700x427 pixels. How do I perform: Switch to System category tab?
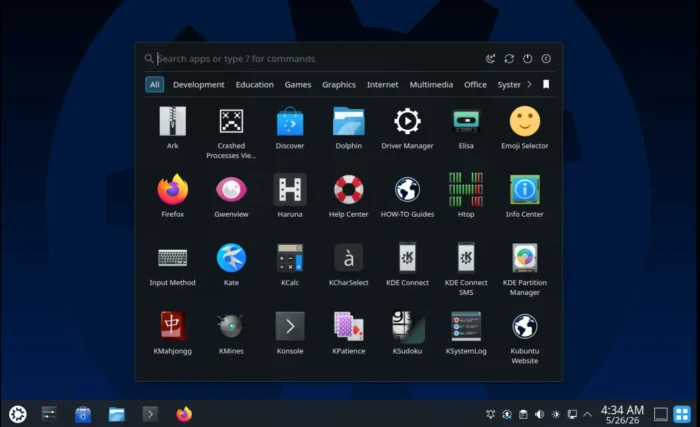point(509,84)
